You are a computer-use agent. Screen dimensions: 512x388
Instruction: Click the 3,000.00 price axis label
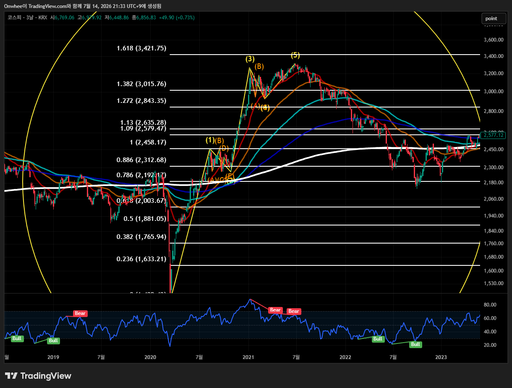(494, 91)
